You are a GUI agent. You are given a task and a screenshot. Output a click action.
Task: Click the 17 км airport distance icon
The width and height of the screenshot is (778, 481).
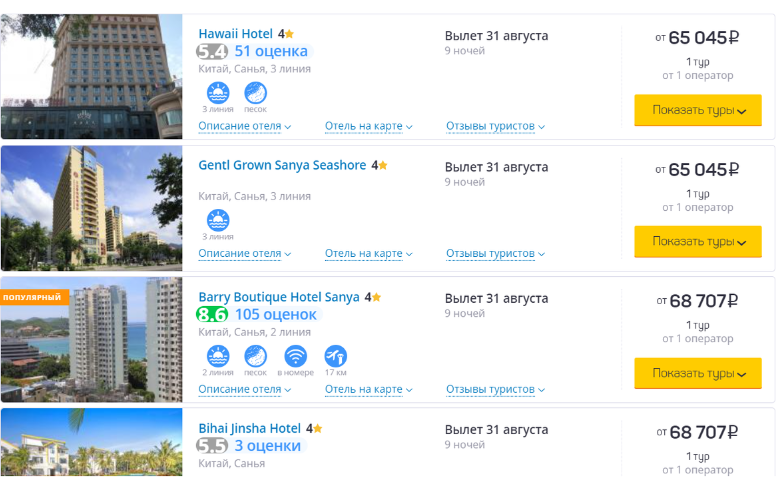pos(335,356)
